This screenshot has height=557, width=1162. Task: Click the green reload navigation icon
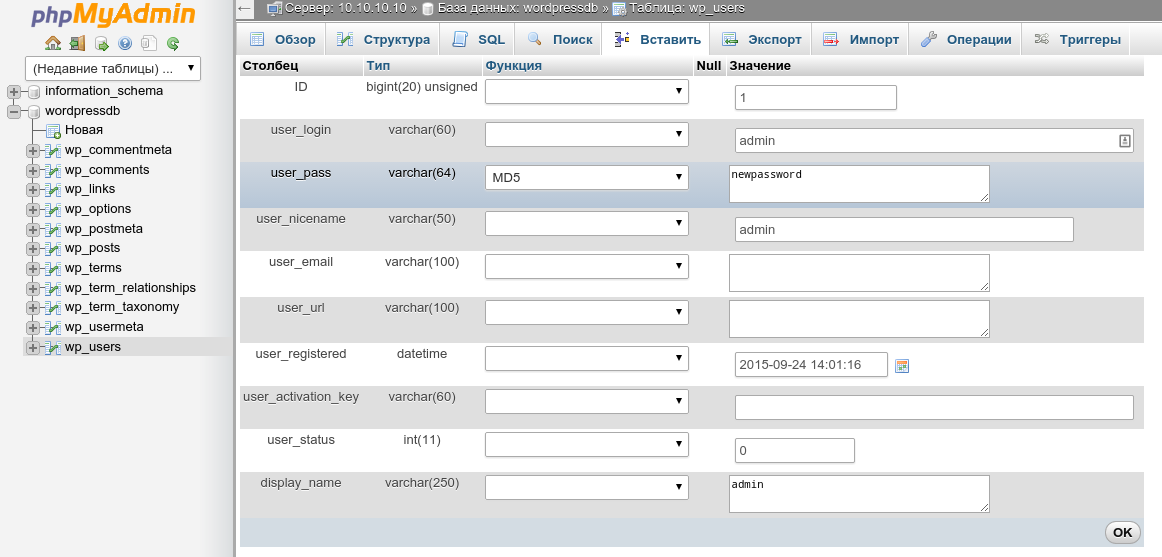click(173, 43)
